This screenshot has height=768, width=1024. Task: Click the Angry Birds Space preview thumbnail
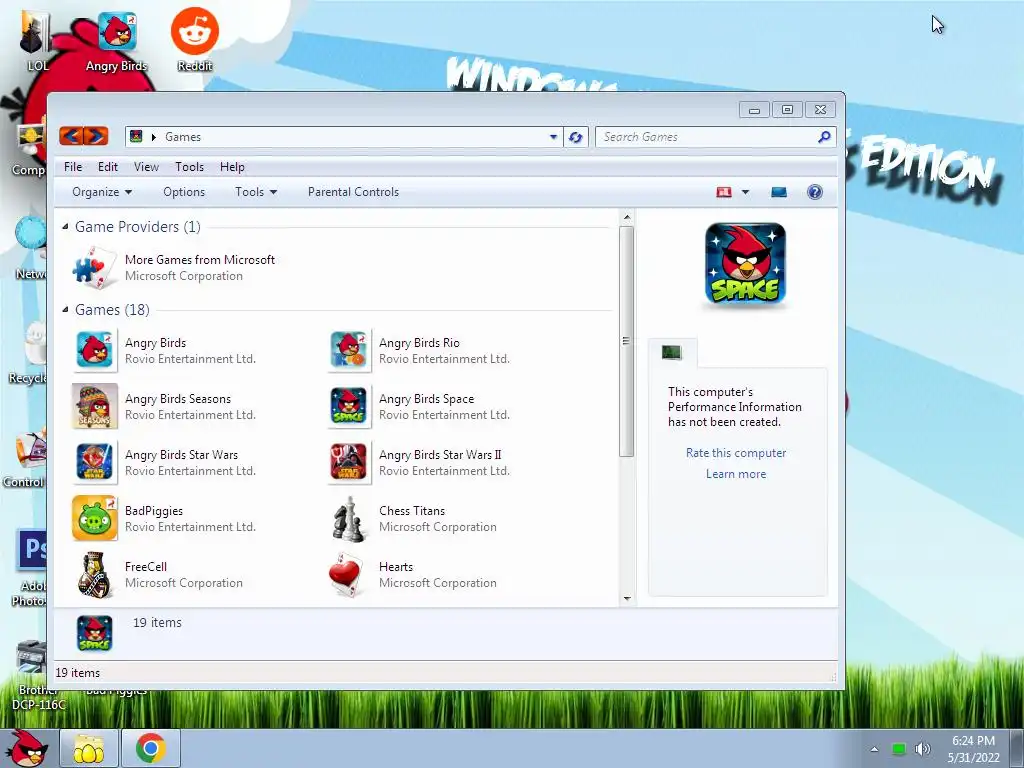[x=745, y=263]
